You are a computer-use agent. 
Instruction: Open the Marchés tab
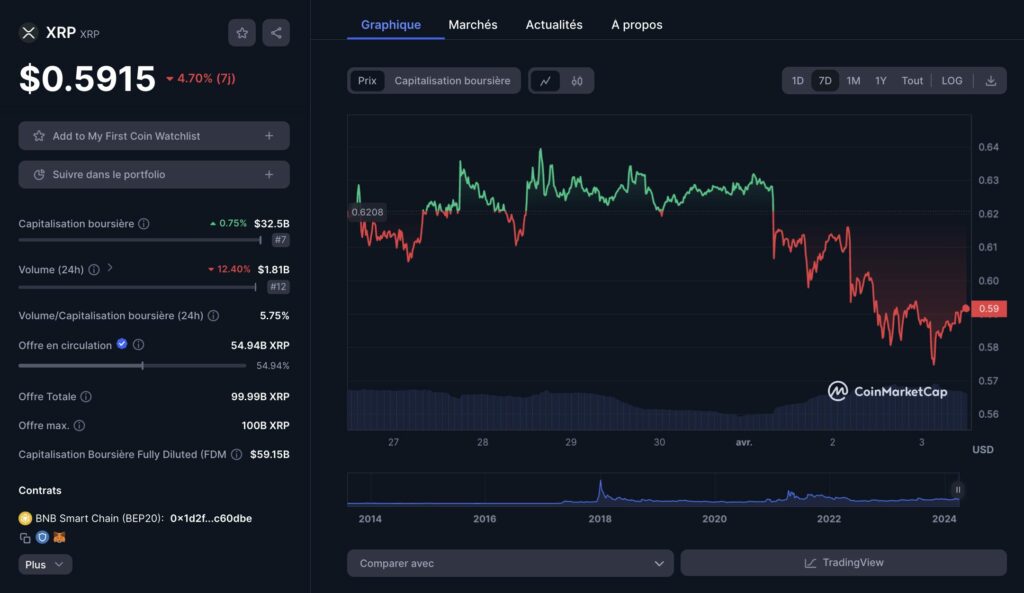[473, 25]
